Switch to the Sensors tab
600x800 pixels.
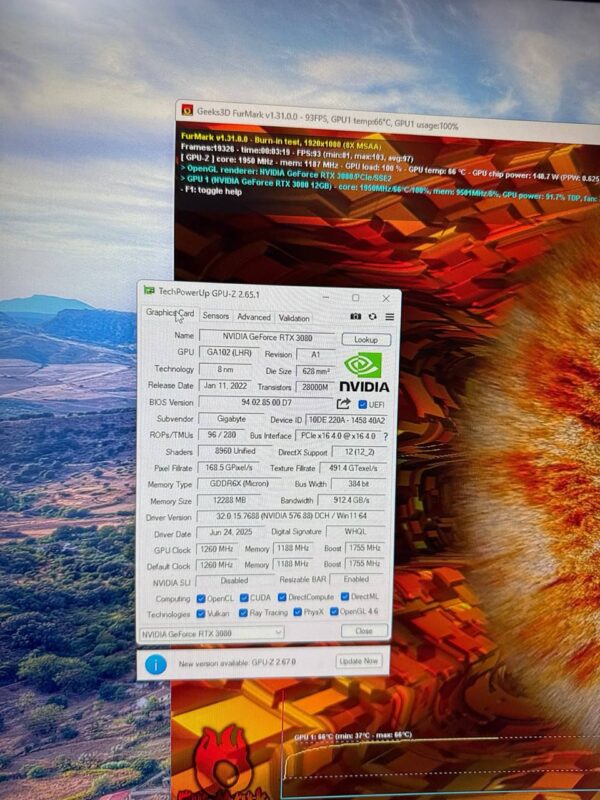click(x=216, y=316)
